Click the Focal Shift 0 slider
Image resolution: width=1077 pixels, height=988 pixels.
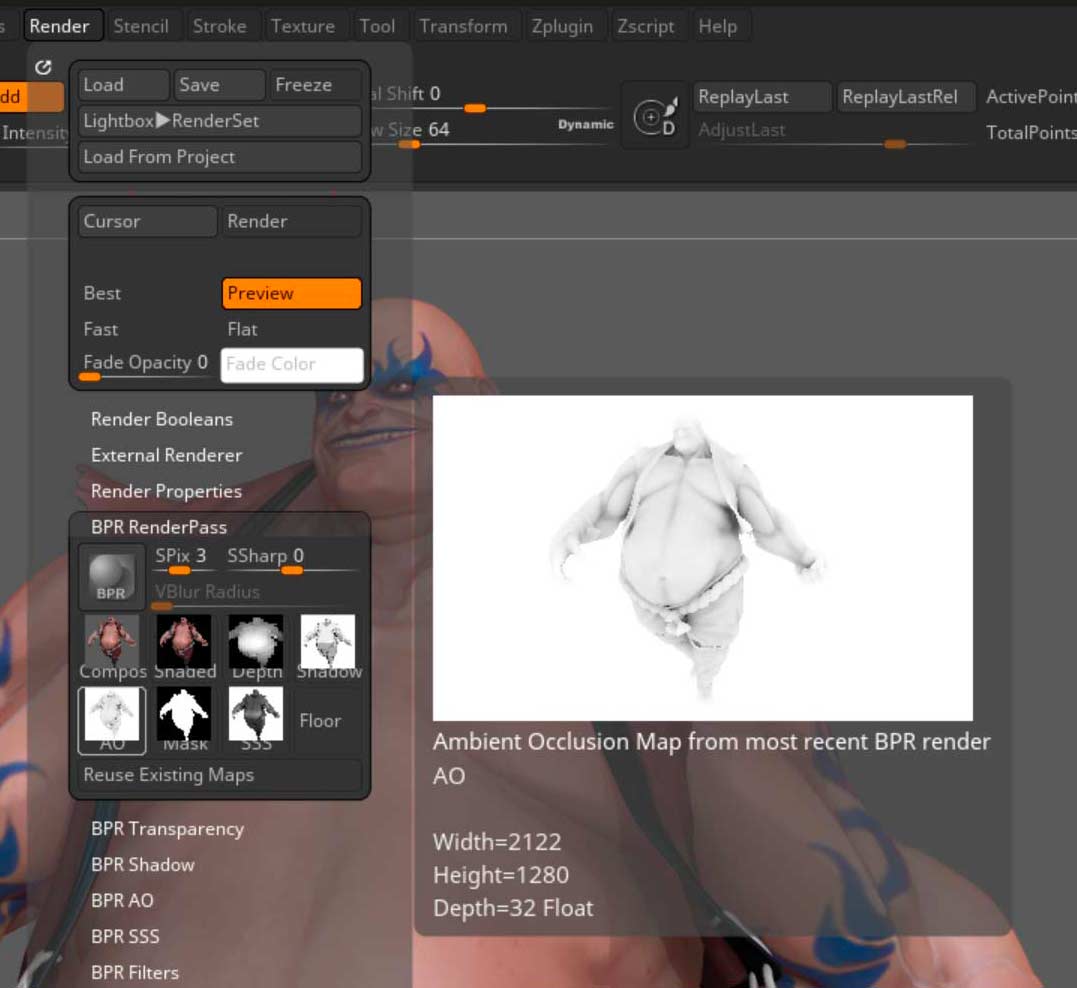[492, 97]
